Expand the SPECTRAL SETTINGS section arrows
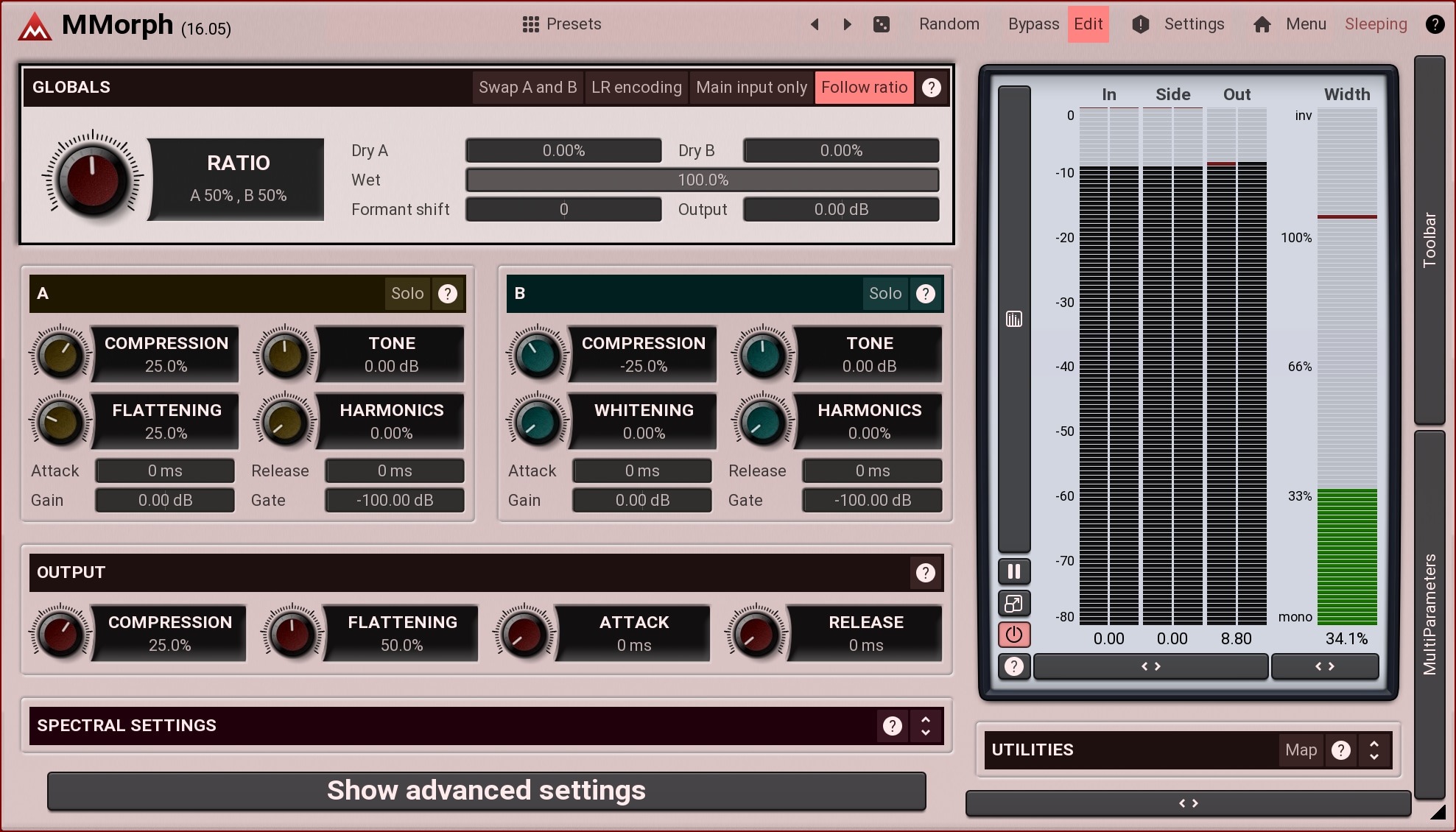 tap(926, 726)
